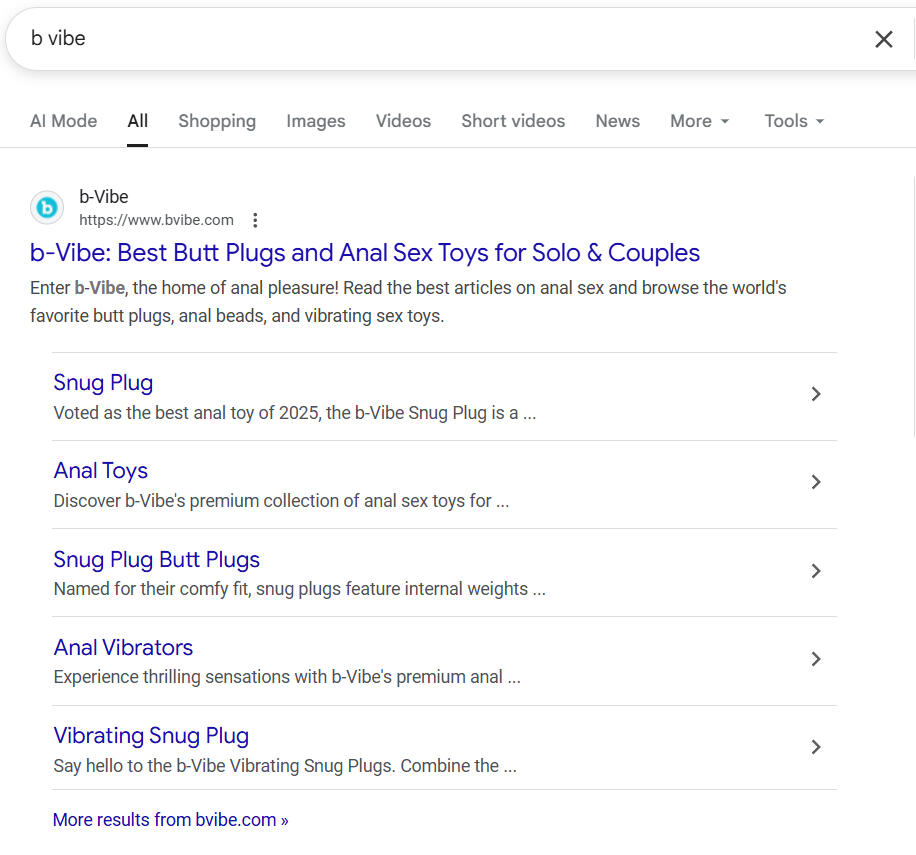Click the chevron arrow on the Anal Toys row
The image size is (916, 855).
[816, 482]
